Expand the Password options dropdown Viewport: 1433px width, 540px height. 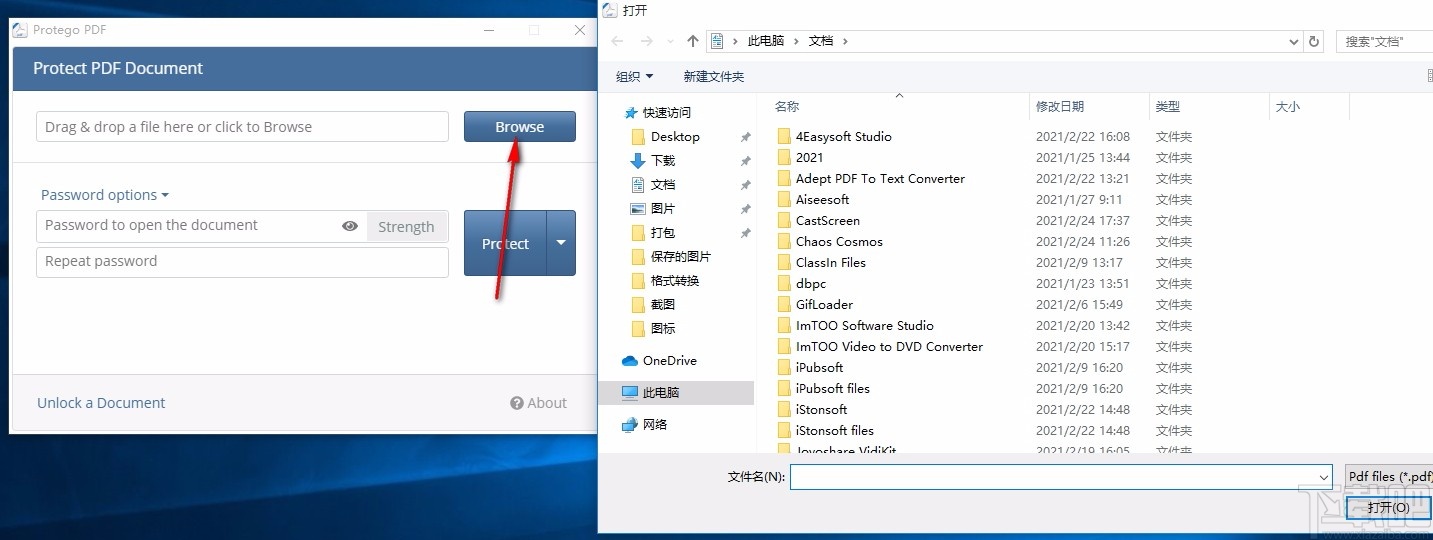(x=104, y=195)
